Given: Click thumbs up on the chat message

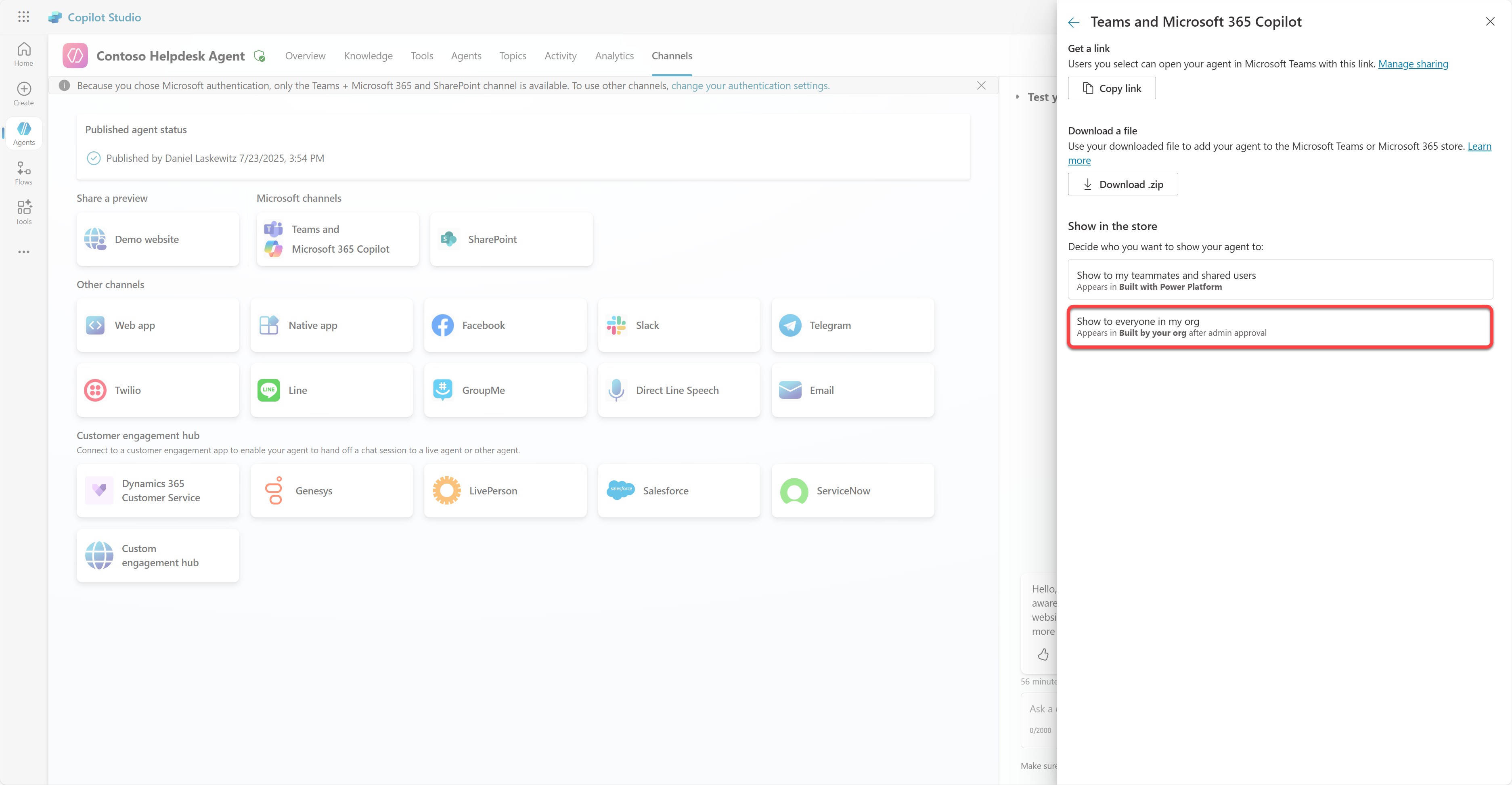Looking at the screenshot, I should point(1043,654).
